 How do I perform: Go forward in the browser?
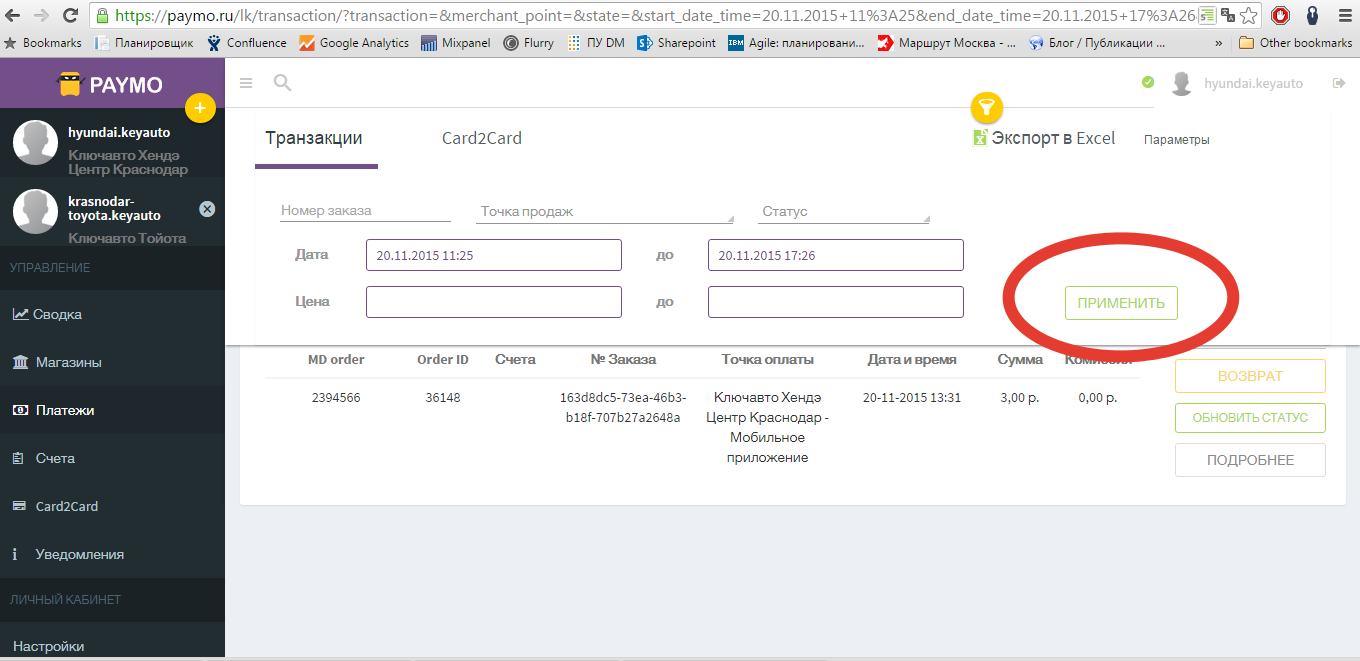tap(41, 15)
